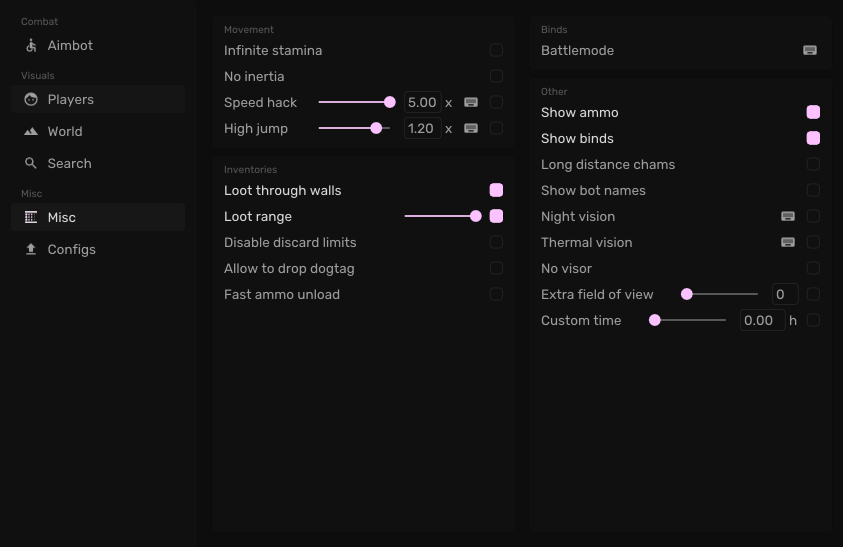Set keybind for Speed hack

[x=471, y=102]
